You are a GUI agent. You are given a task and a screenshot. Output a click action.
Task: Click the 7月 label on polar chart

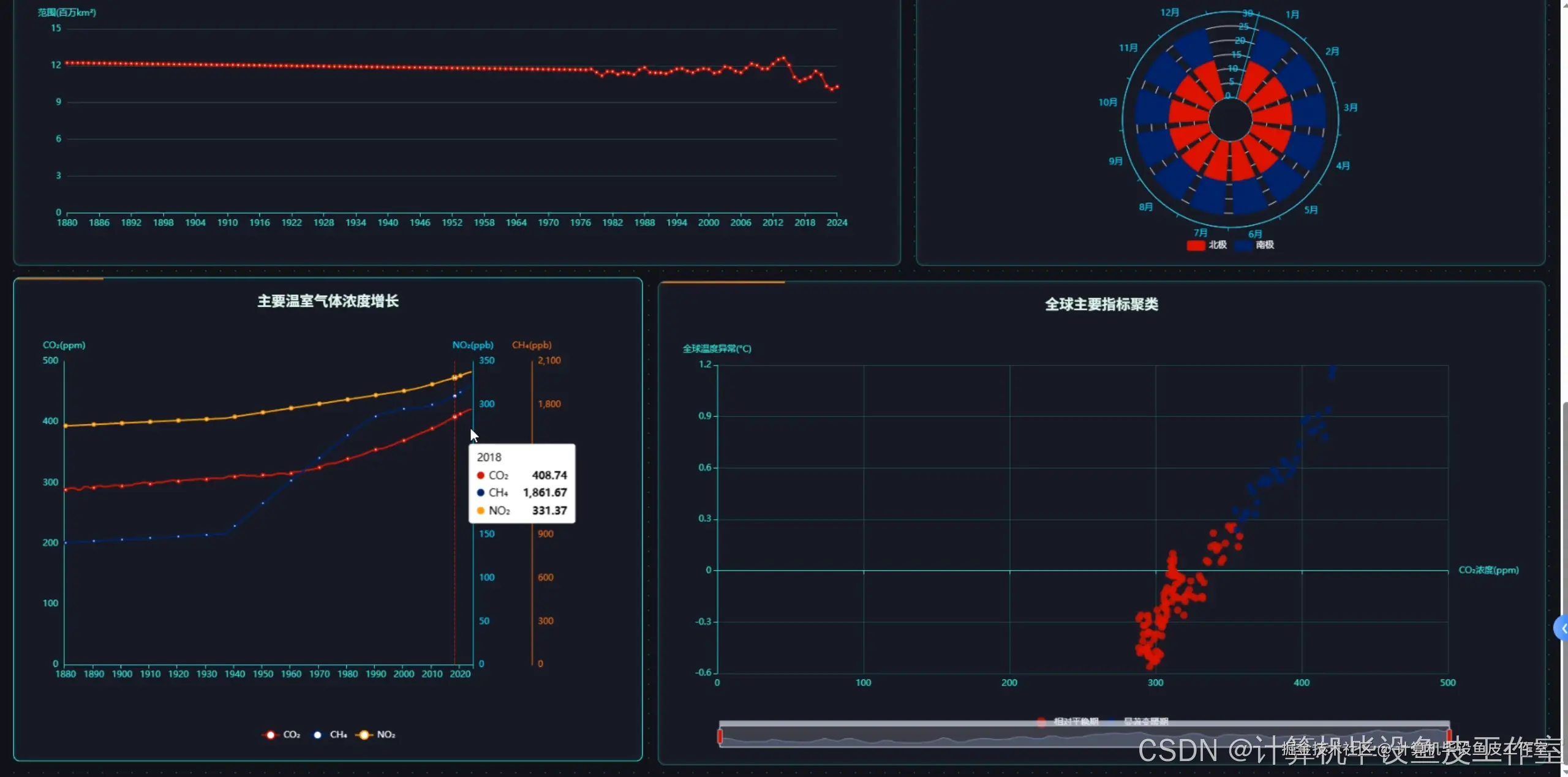click(1200, 233)
